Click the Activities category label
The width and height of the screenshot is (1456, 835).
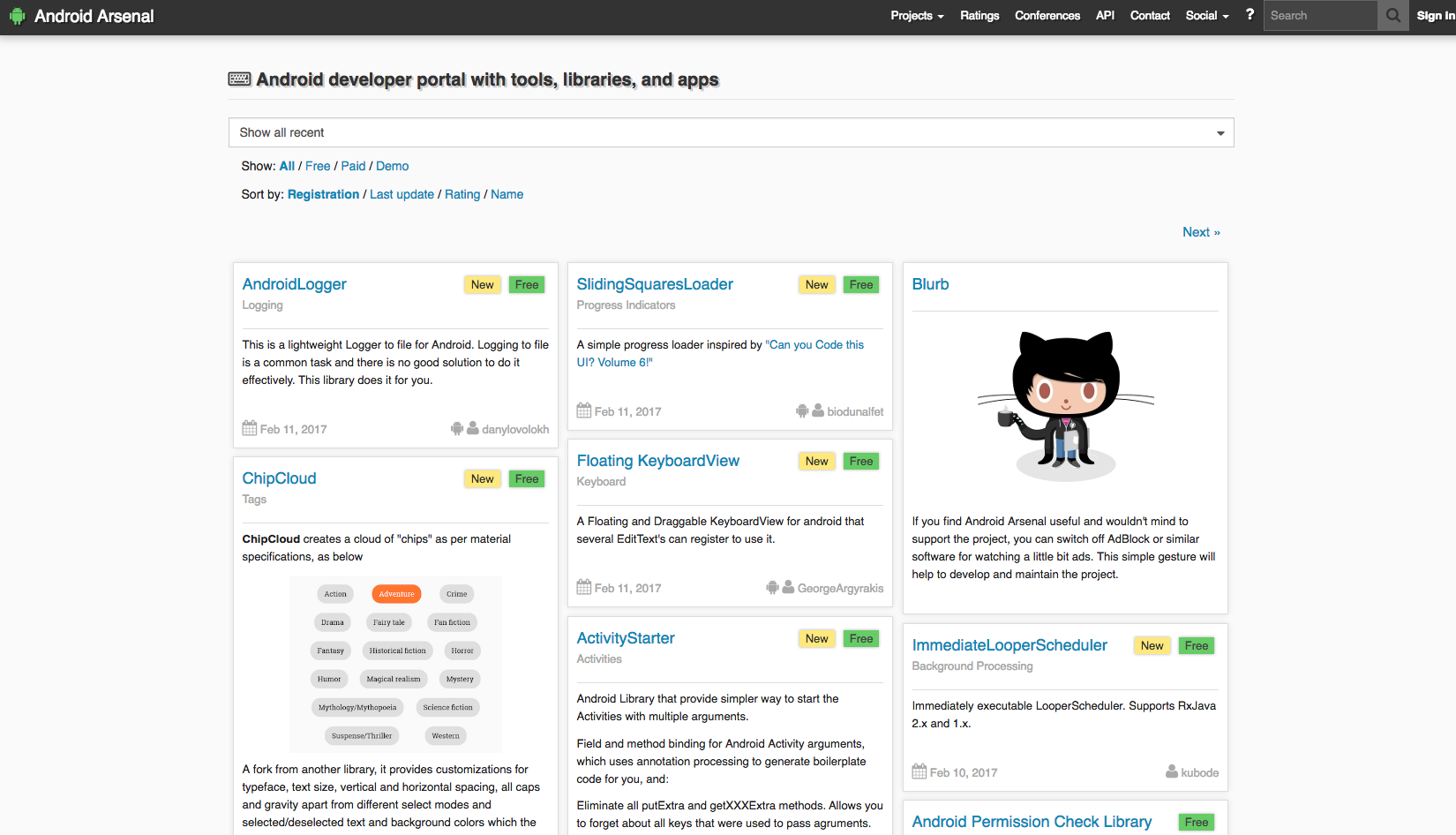[599, 659]
